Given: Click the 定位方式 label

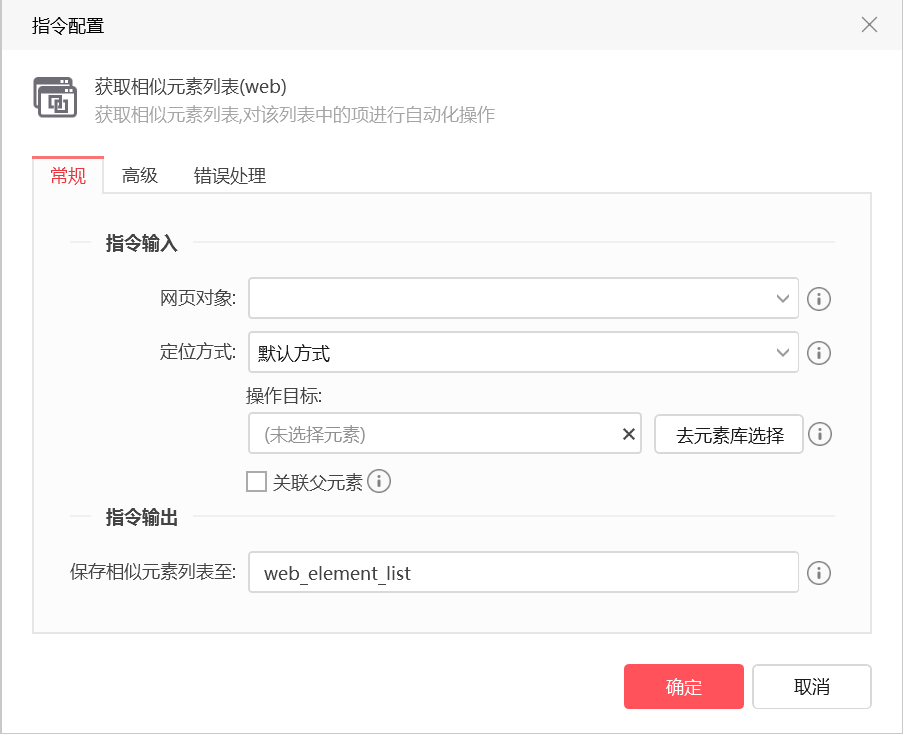Looking at the screenshot, I should click(x=198, y=352).
